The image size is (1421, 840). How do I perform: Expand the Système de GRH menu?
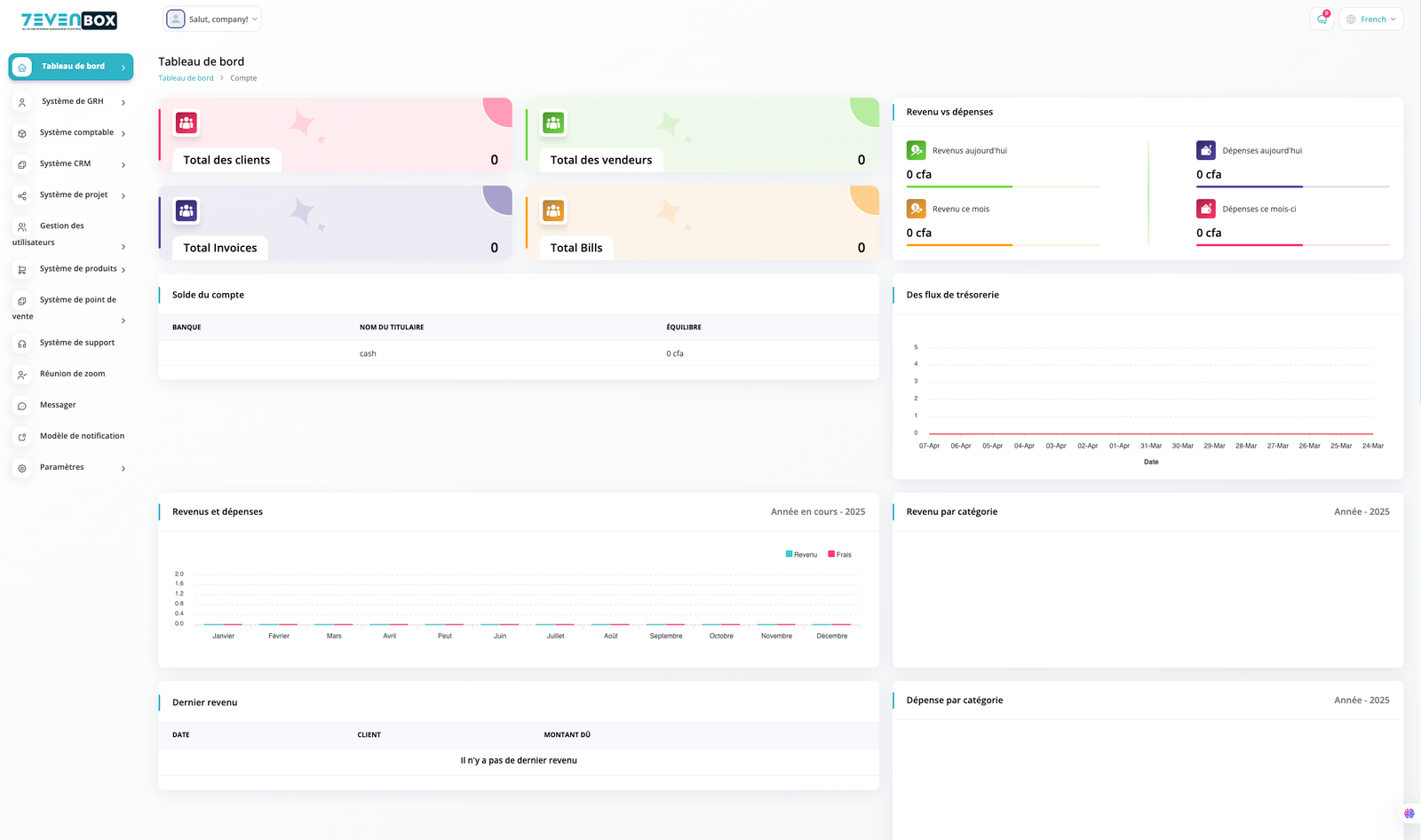tap(71, 101)
